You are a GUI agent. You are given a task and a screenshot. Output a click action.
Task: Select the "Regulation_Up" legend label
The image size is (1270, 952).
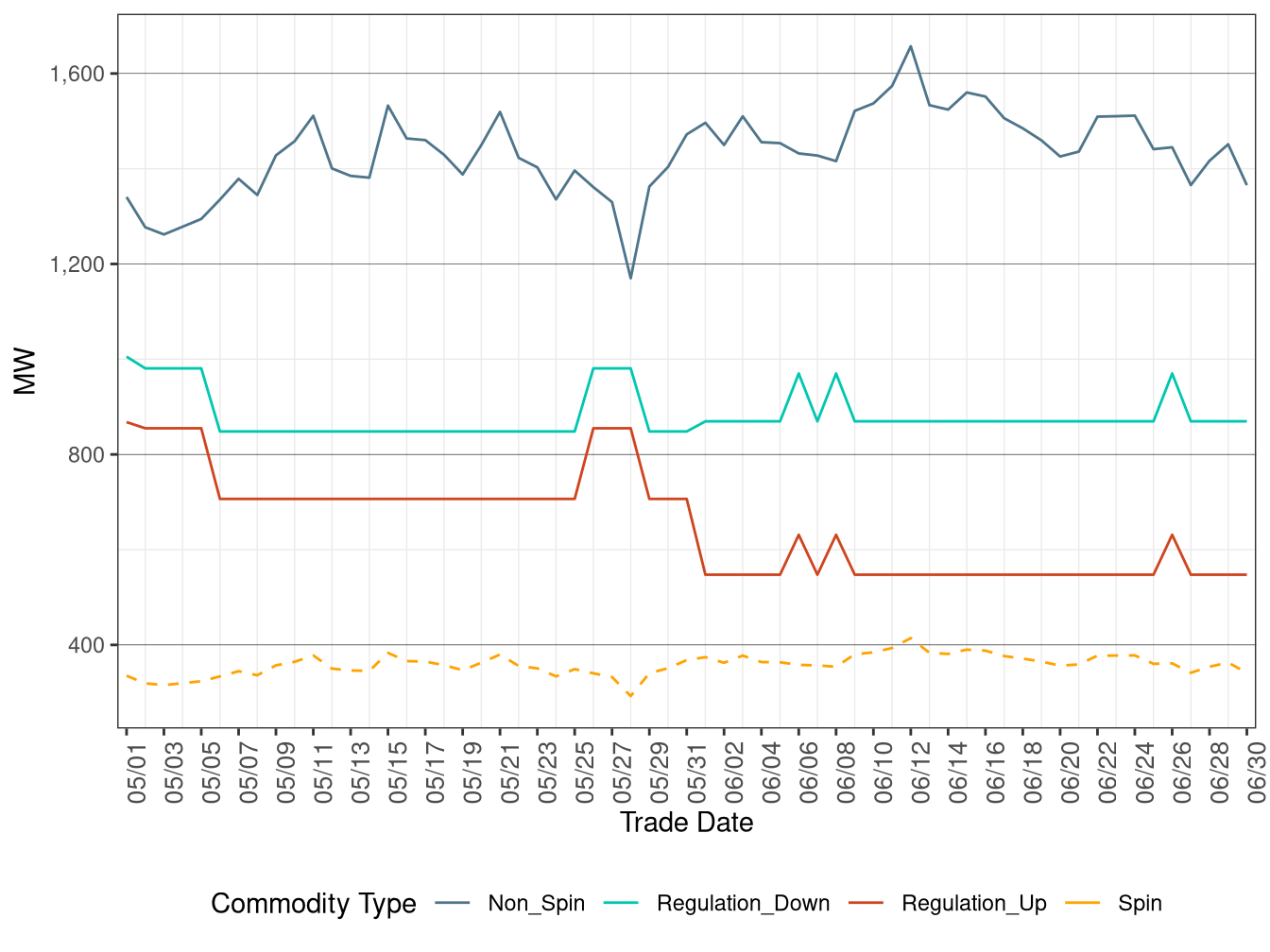pyautogui.click(x=974, y=904)
